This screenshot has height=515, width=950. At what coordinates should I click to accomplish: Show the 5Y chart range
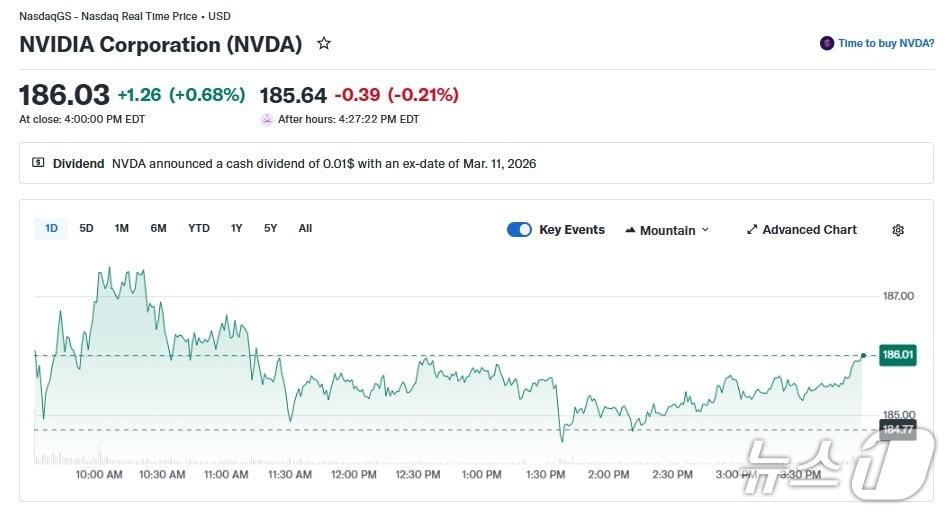pos(270,228)
